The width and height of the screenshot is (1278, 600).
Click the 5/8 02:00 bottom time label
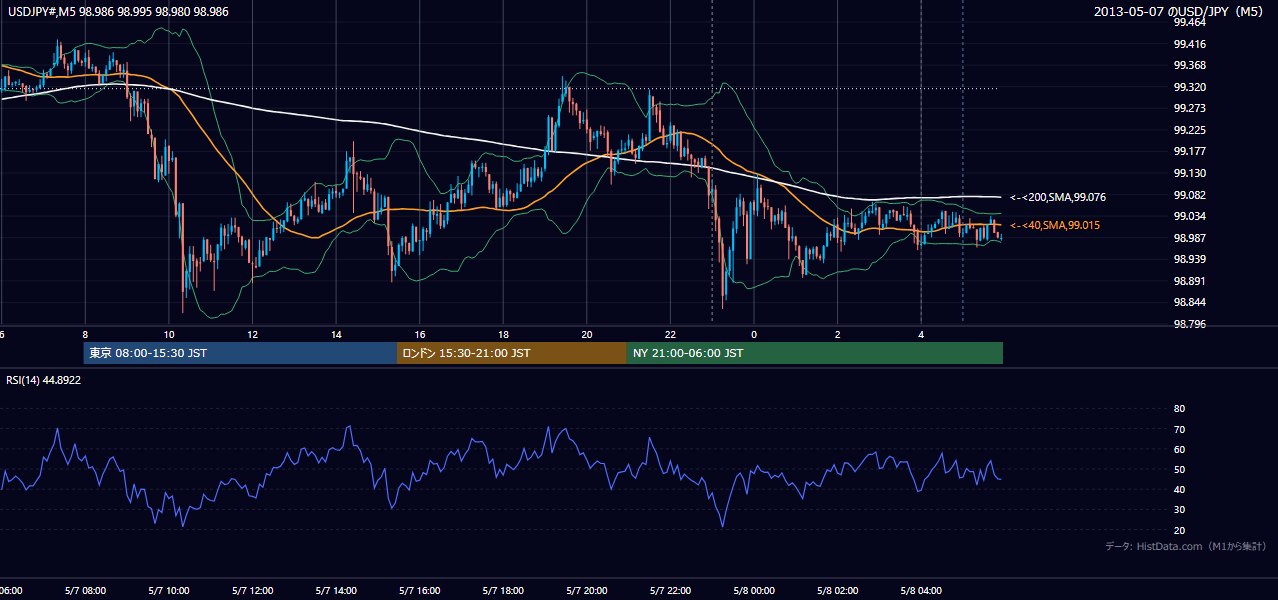[838, 591]
